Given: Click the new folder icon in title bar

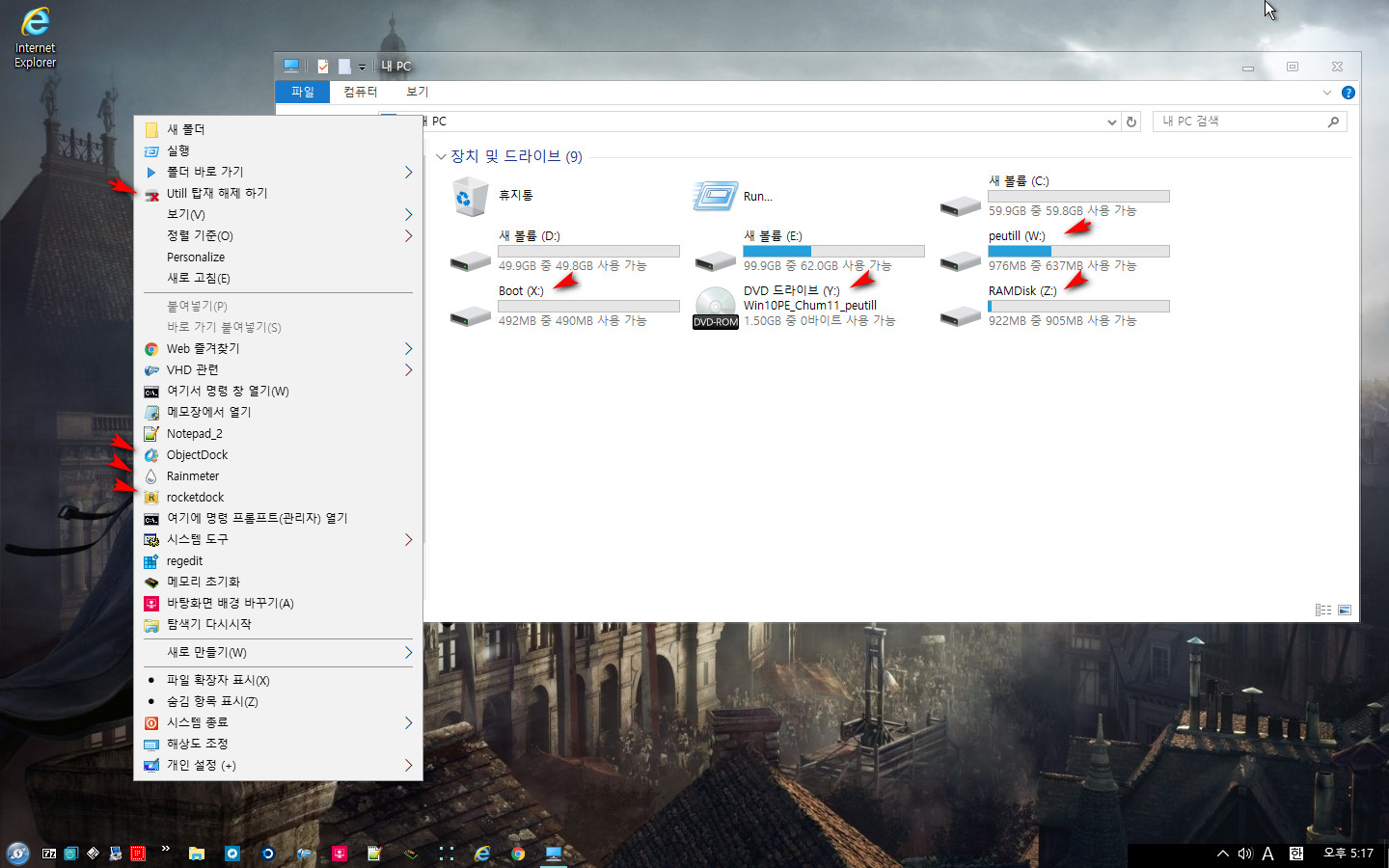Looking at the screenshot, I should [x=343, y=67].
